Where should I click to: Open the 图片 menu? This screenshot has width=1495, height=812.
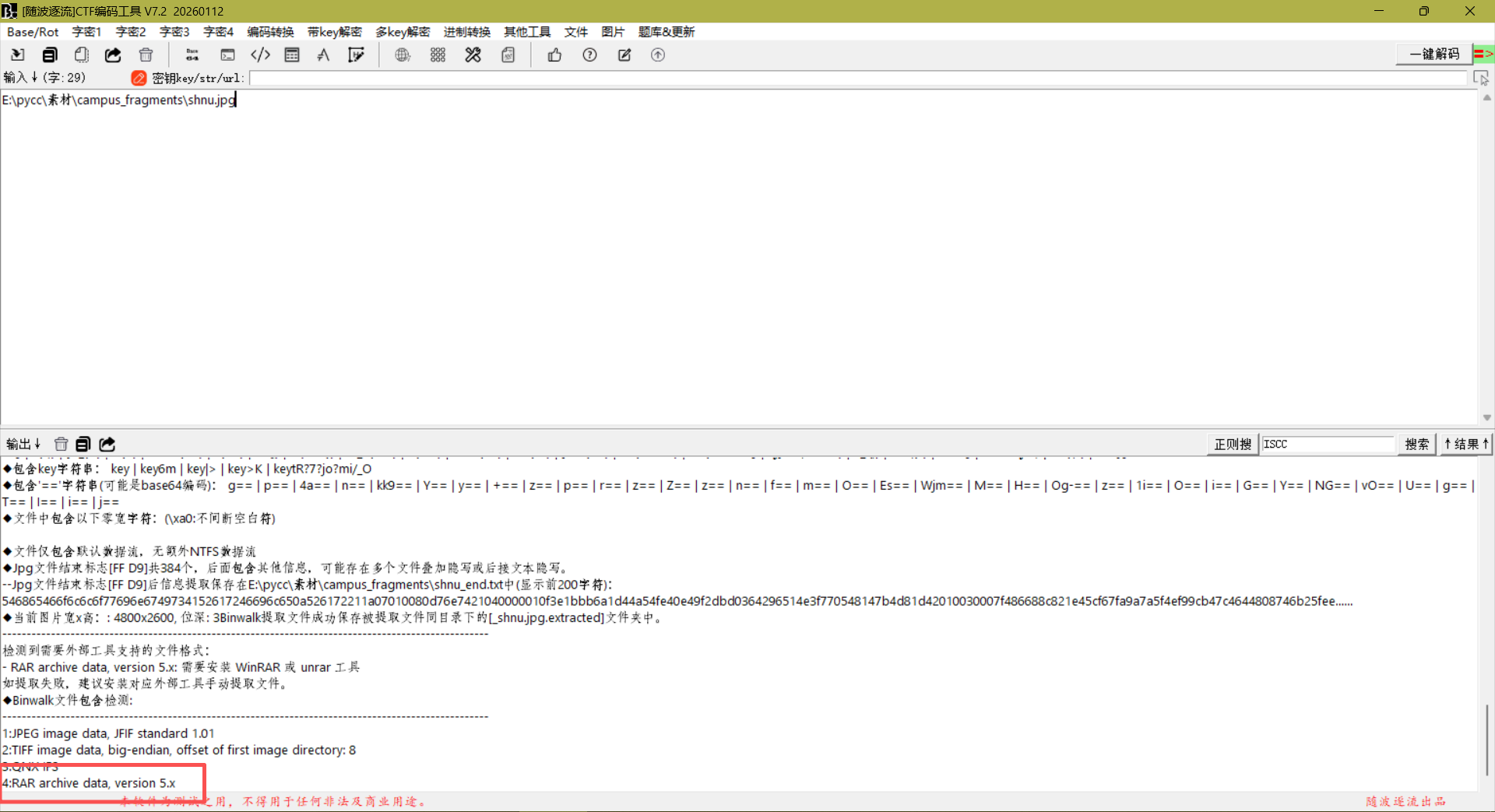click(613, 32)
